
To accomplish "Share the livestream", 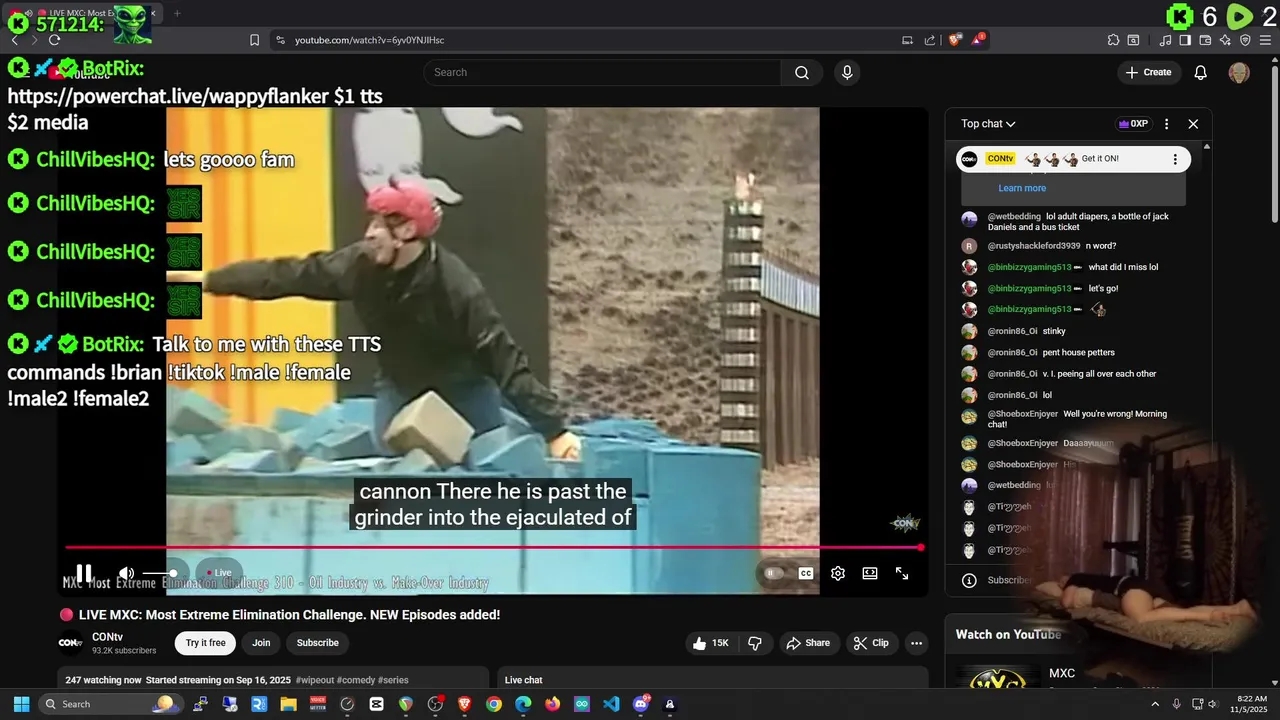I will (808, 643).
